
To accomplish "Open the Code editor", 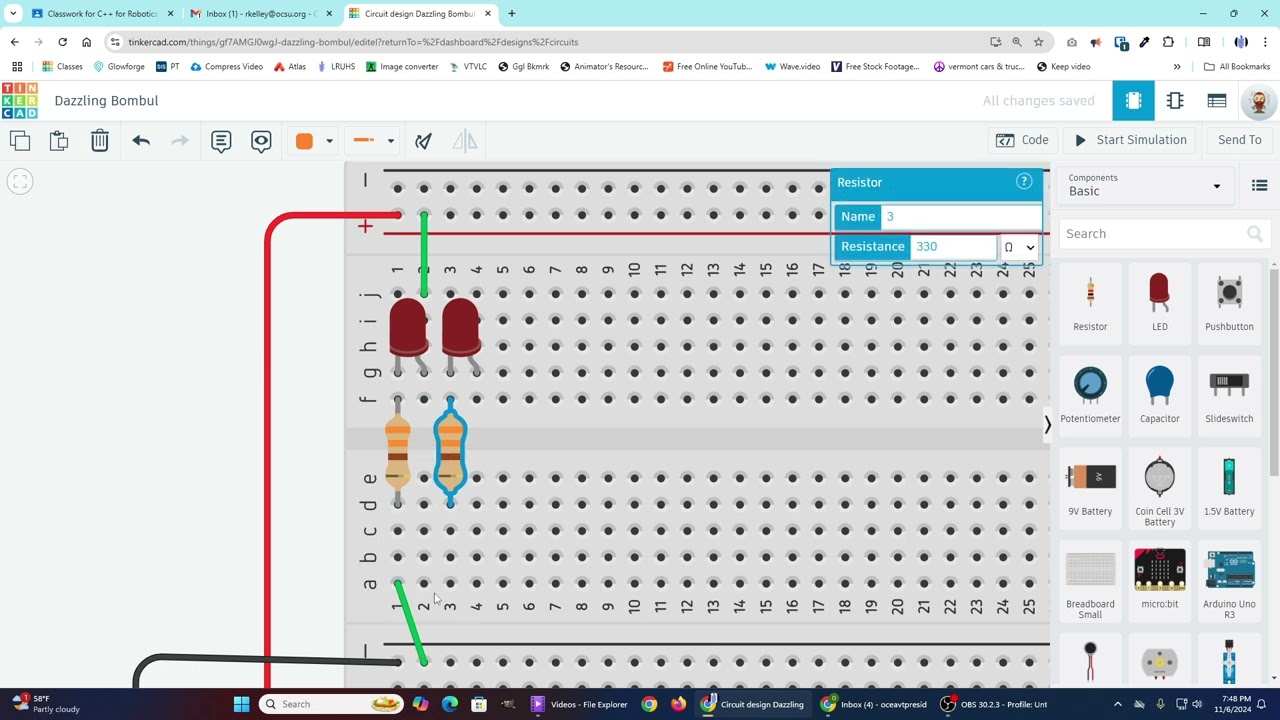I will tap(1022, 140).
